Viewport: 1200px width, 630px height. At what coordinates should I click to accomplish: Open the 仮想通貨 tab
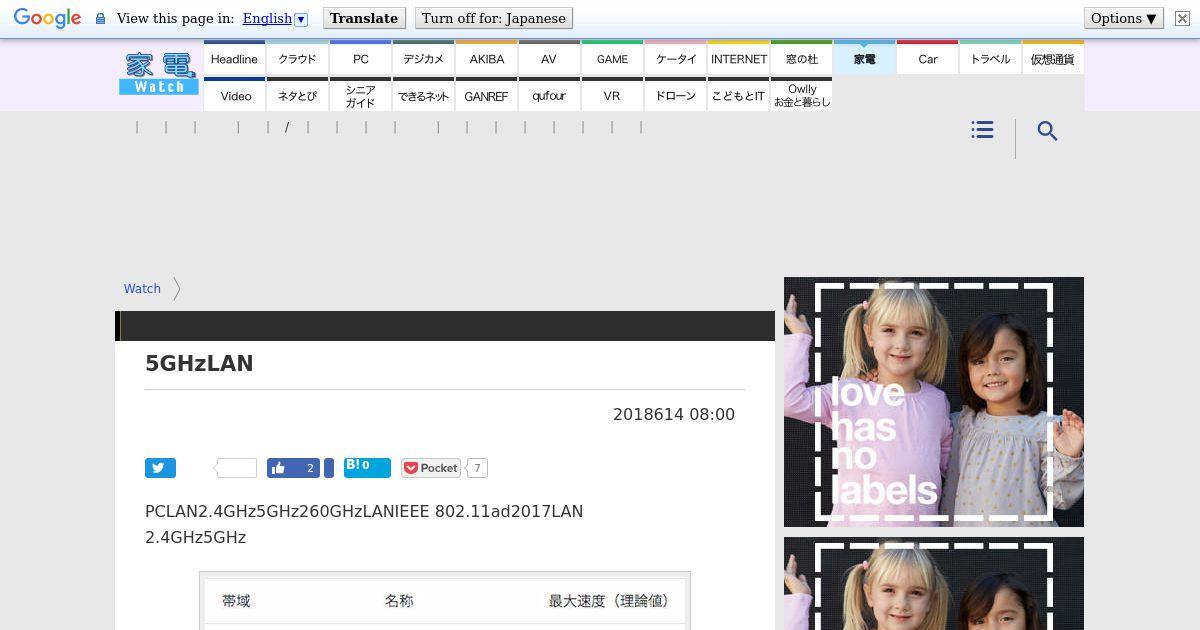coord(1053,58)
